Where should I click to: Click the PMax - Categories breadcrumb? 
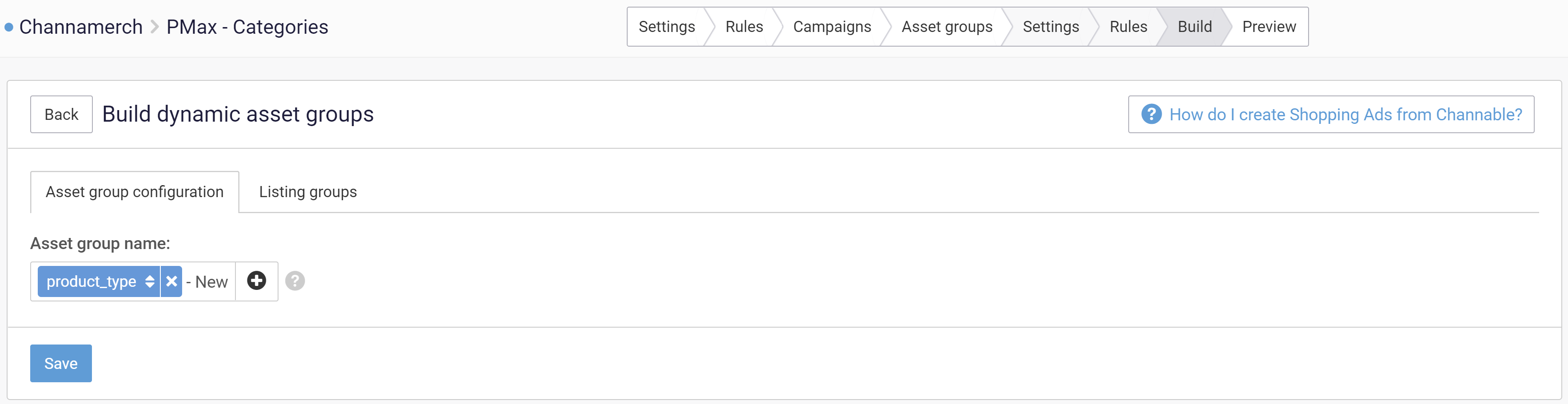click(x=247, y=27)
